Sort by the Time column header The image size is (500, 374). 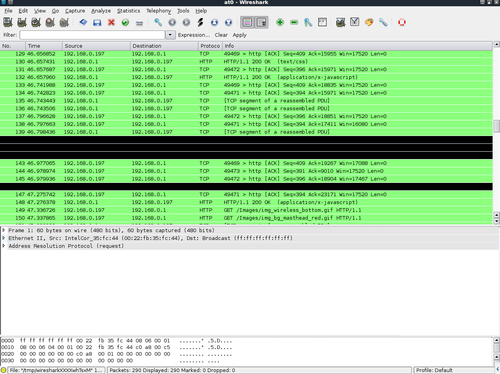coord(44,46)
